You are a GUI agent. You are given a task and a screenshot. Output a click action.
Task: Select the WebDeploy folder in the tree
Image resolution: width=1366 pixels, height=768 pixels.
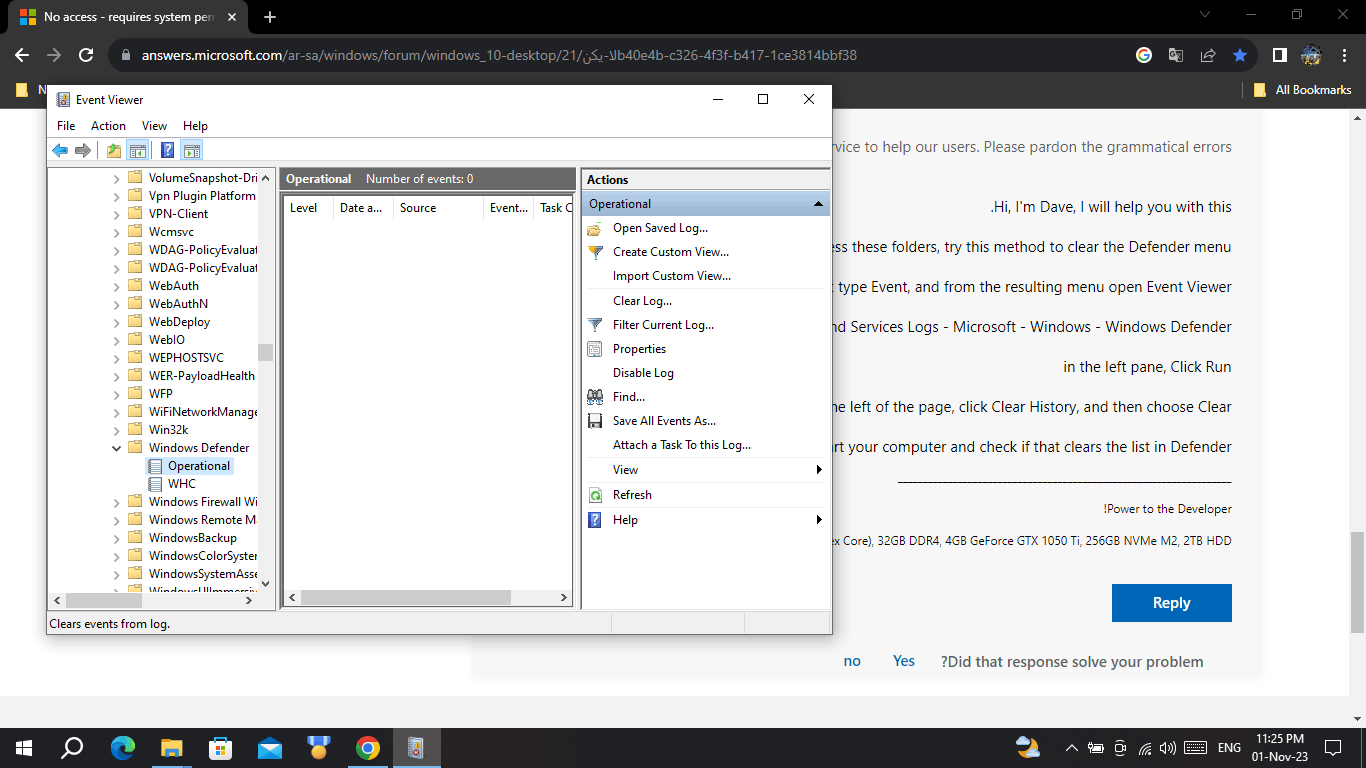pos(179,322)
